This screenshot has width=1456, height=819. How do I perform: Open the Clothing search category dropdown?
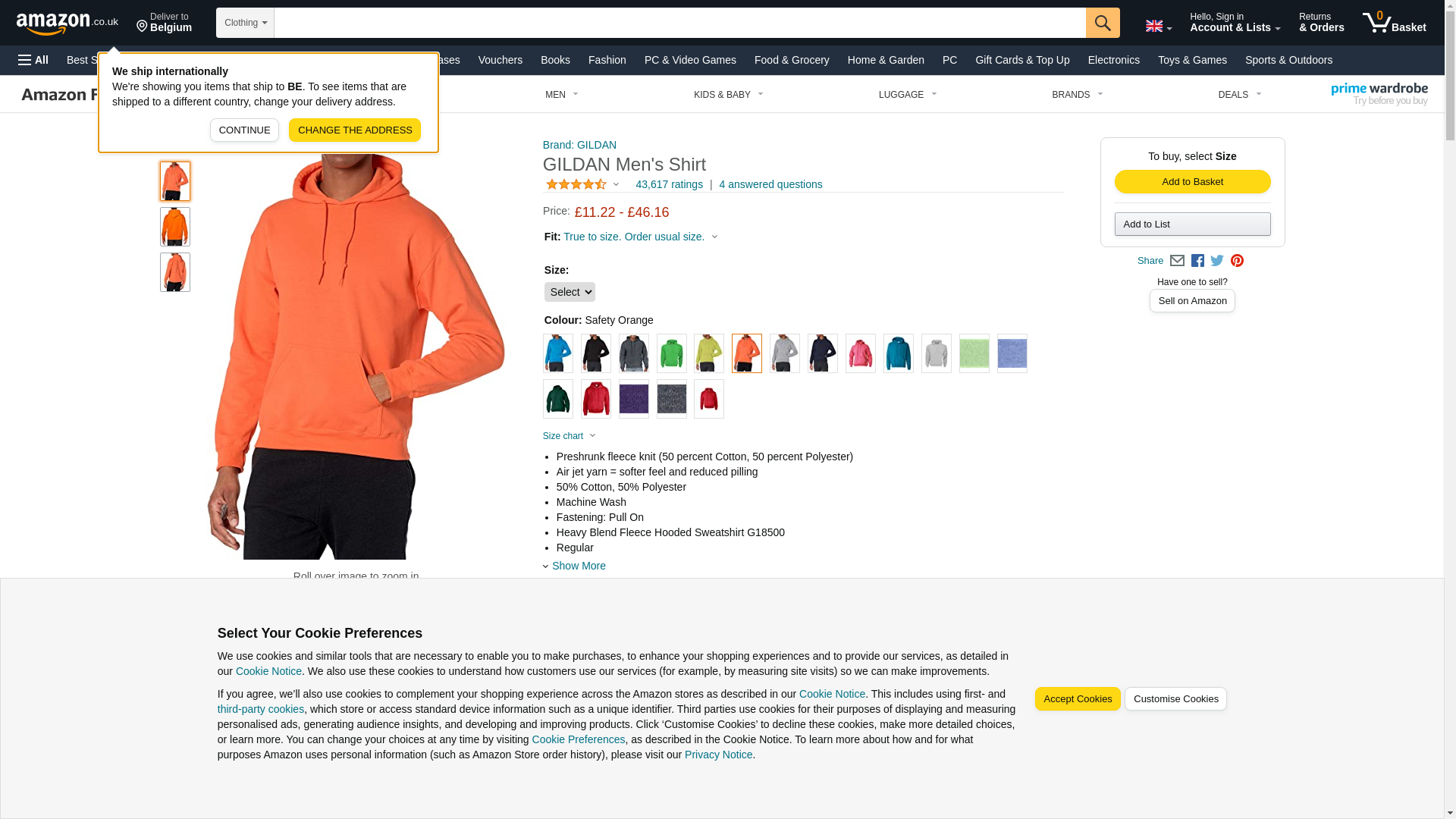[x=245, y=23]
